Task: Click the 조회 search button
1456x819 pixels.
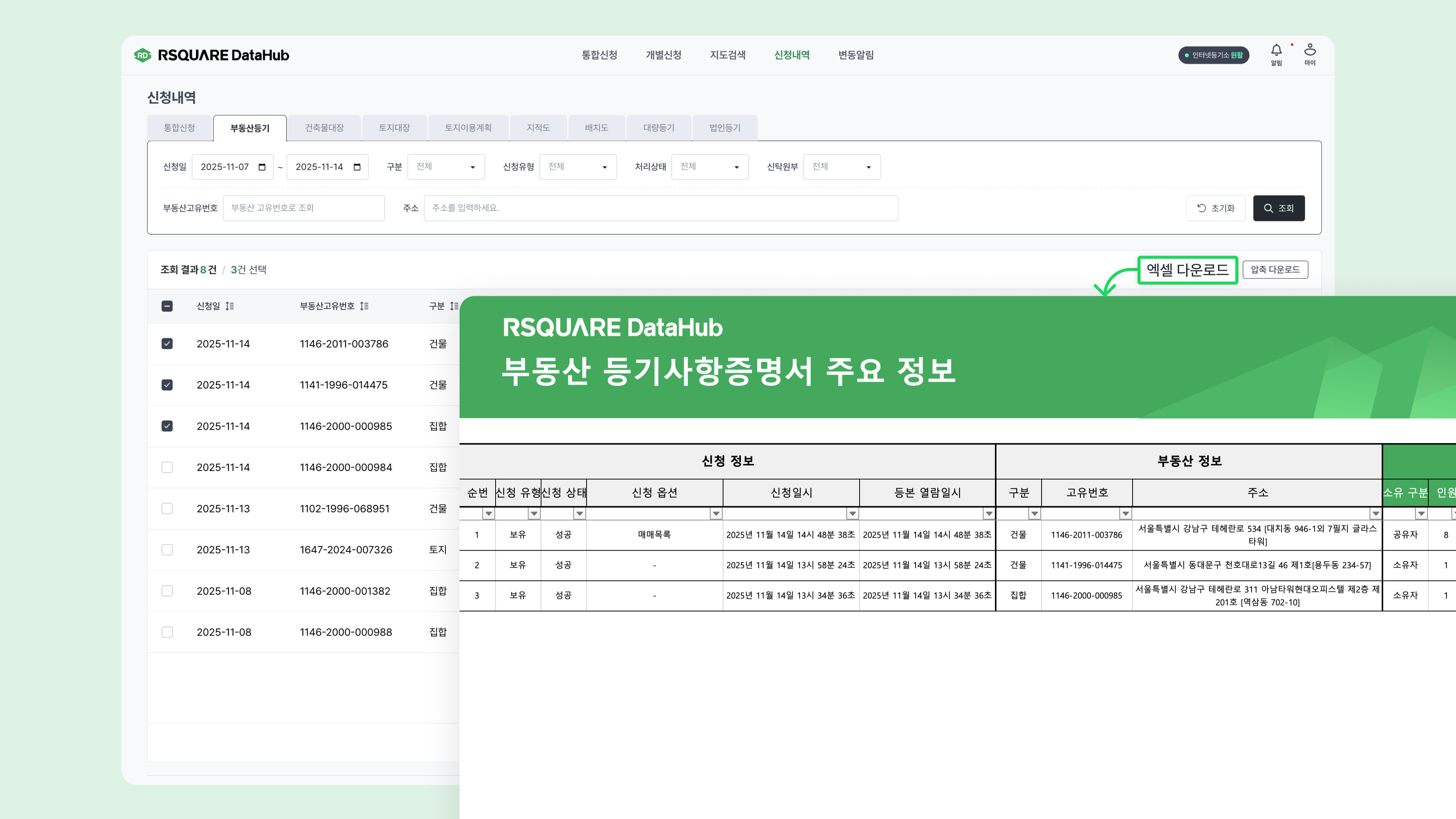Action: [x=1279, y=209]
